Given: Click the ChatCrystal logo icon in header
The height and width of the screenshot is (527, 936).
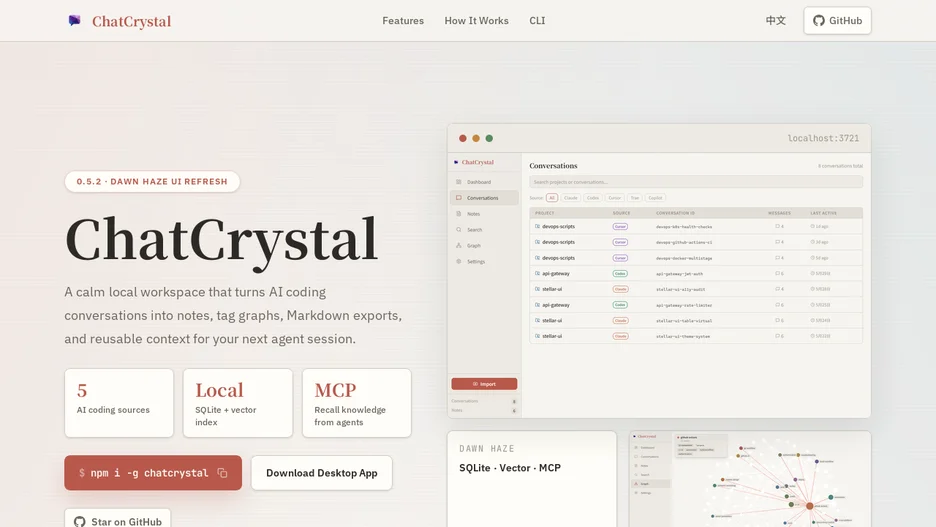Looking at the screenshot, I should pos(74,21).
